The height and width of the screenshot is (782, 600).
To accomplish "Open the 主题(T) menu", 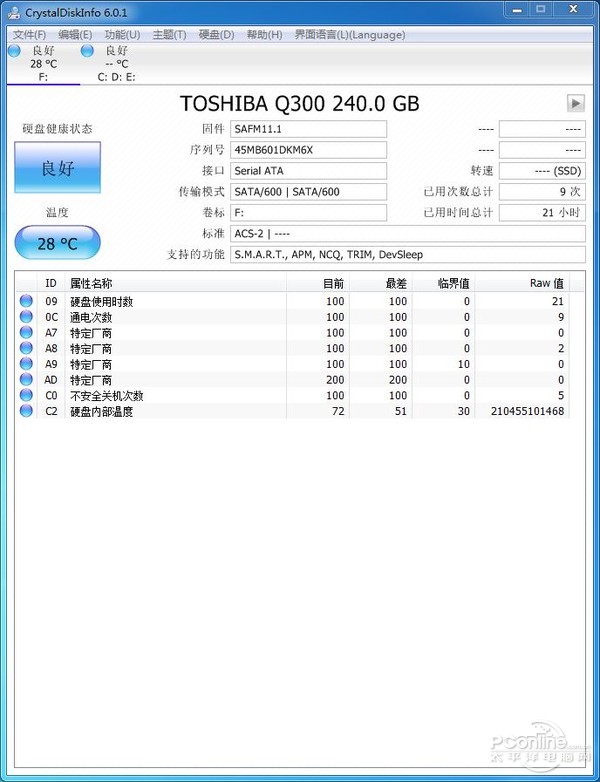I will point(169,35).
